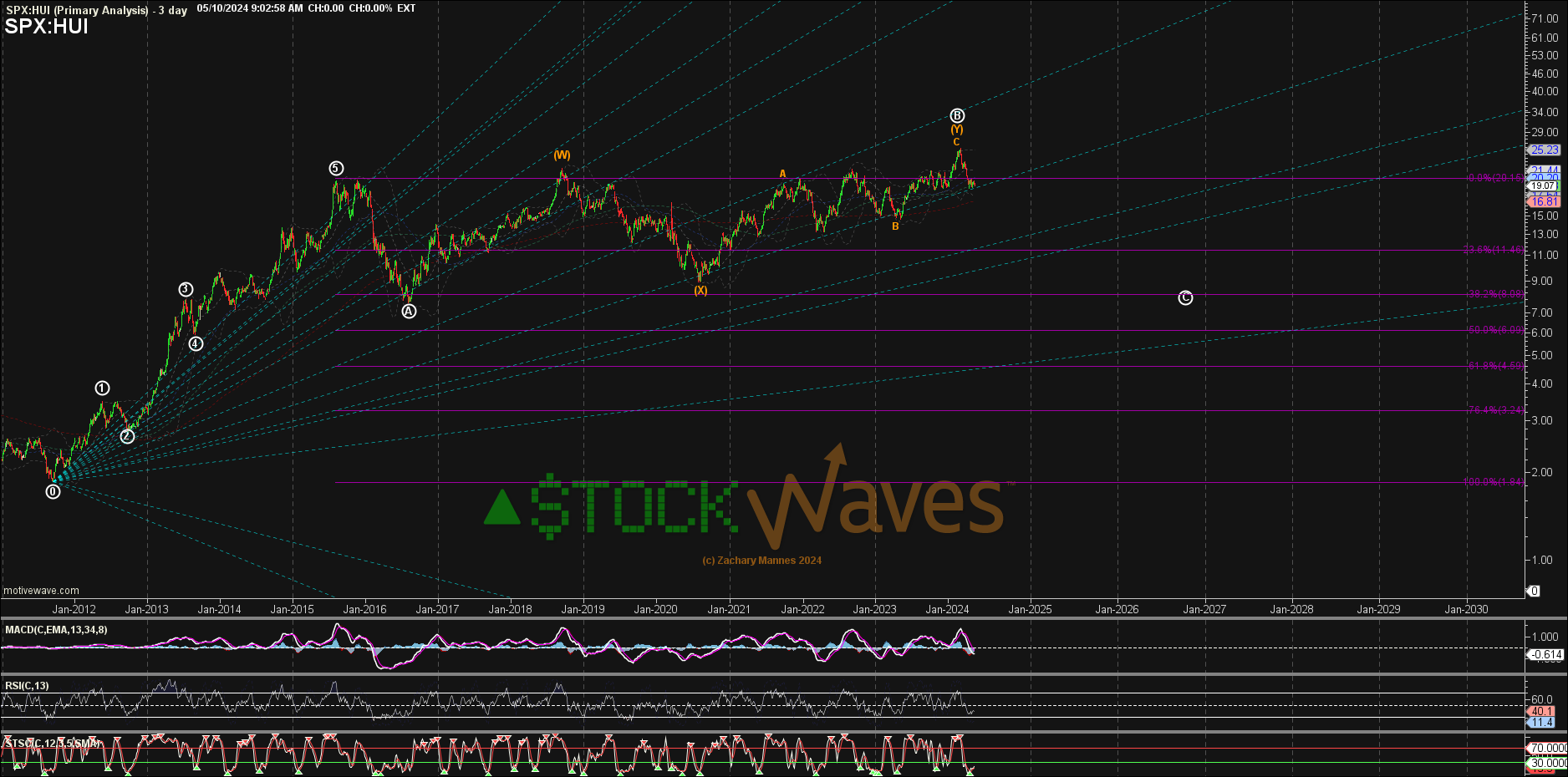Select the circled A wave label

[x=409, y=312]
